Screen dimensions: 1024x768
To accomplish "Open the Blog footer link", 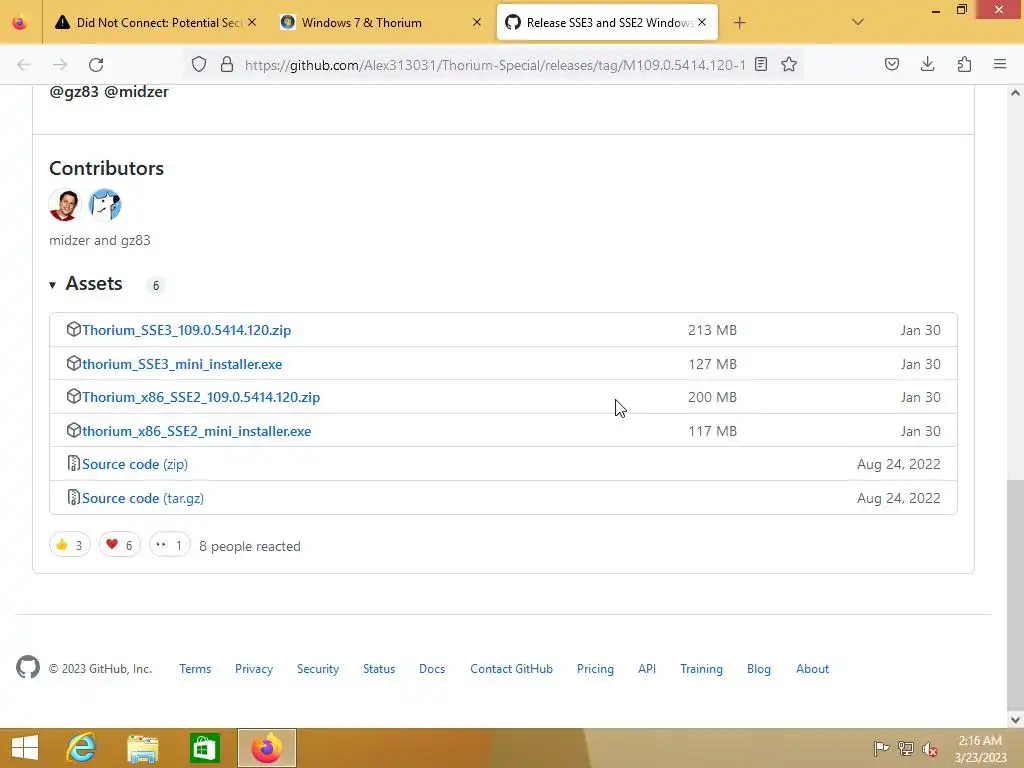I will point(759,669).
